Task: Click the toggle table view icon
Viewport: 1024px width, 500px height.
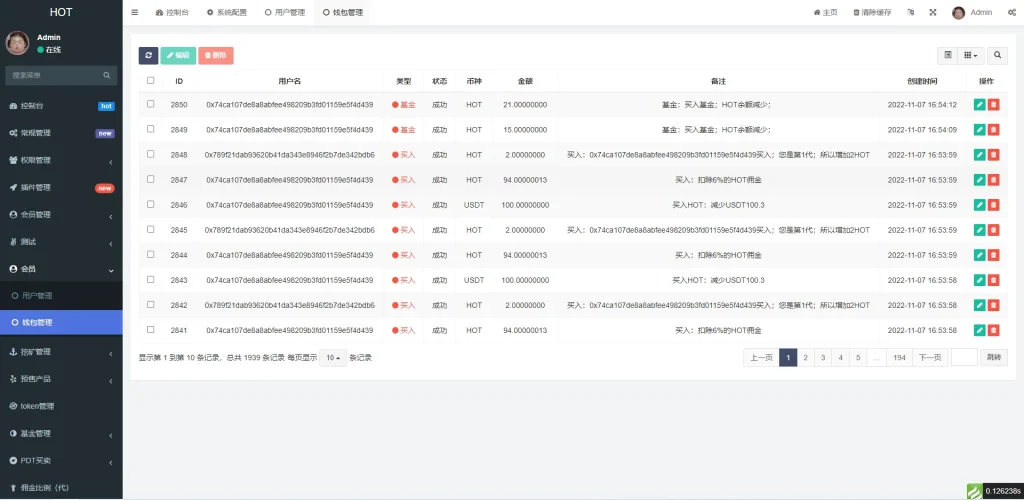Action: (x=948, y=56)
